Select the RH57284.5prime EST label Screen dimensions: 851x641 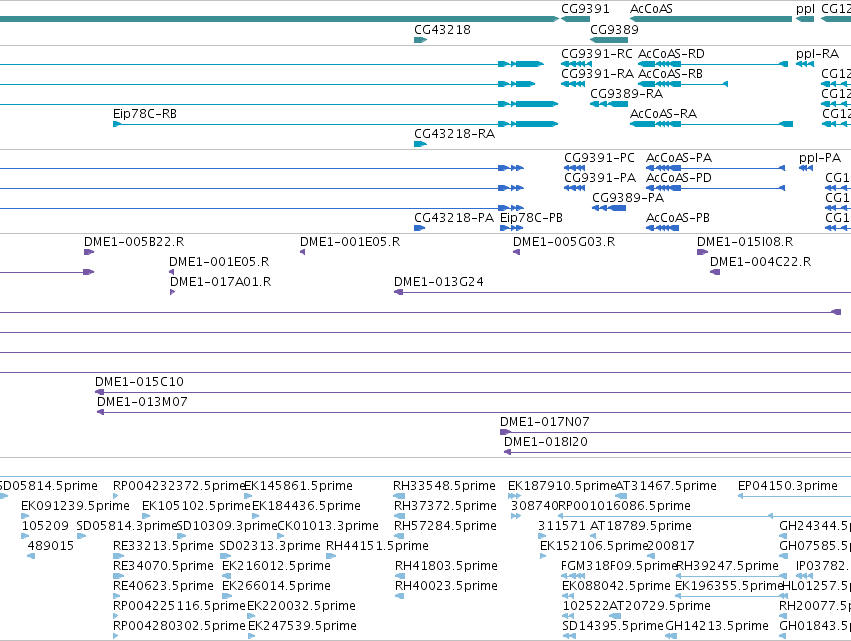coord(446,526)
